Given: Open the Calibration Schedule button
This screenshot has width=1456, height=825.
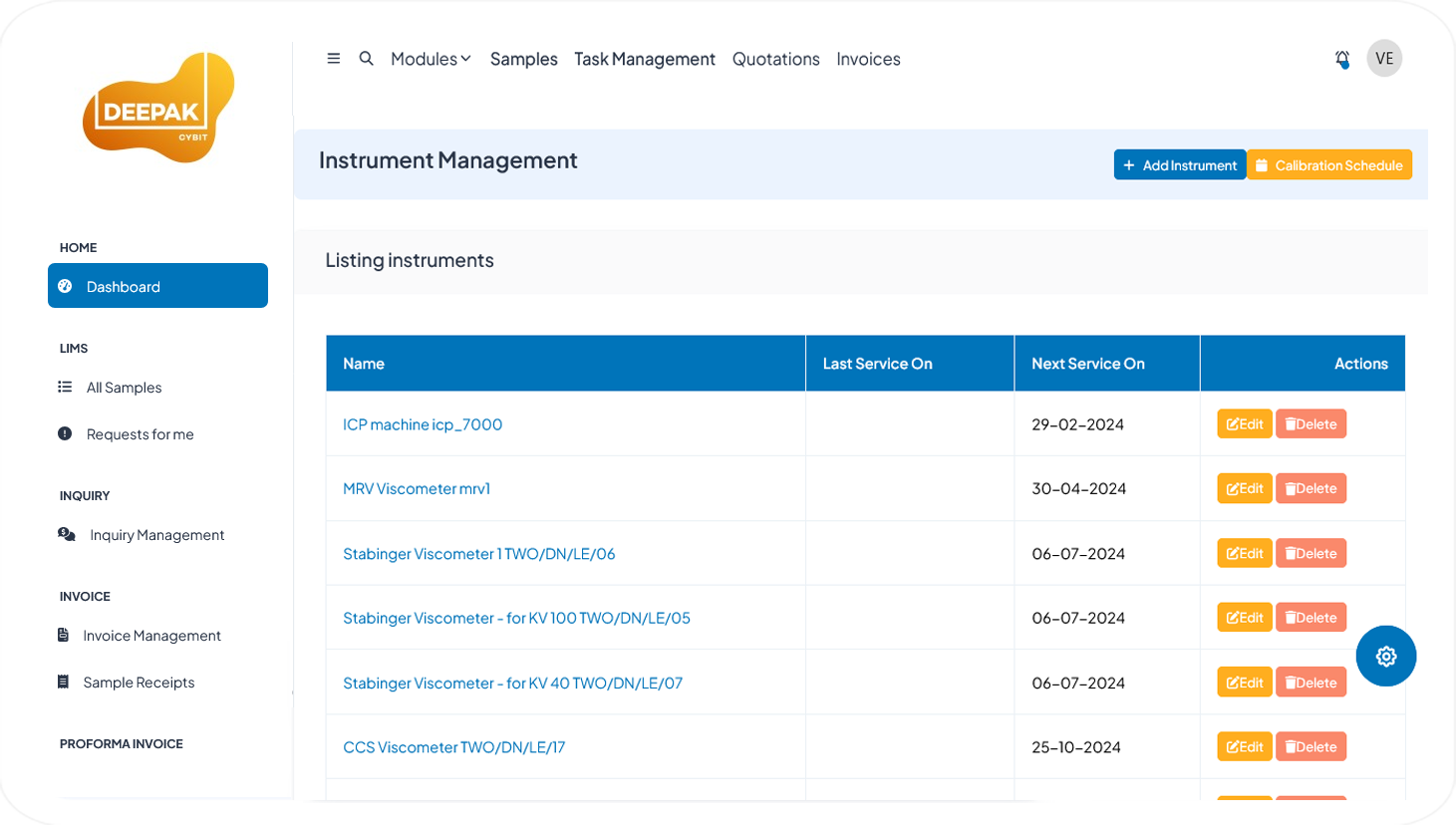Looking at the screenshot, I should click(1328, 165).
